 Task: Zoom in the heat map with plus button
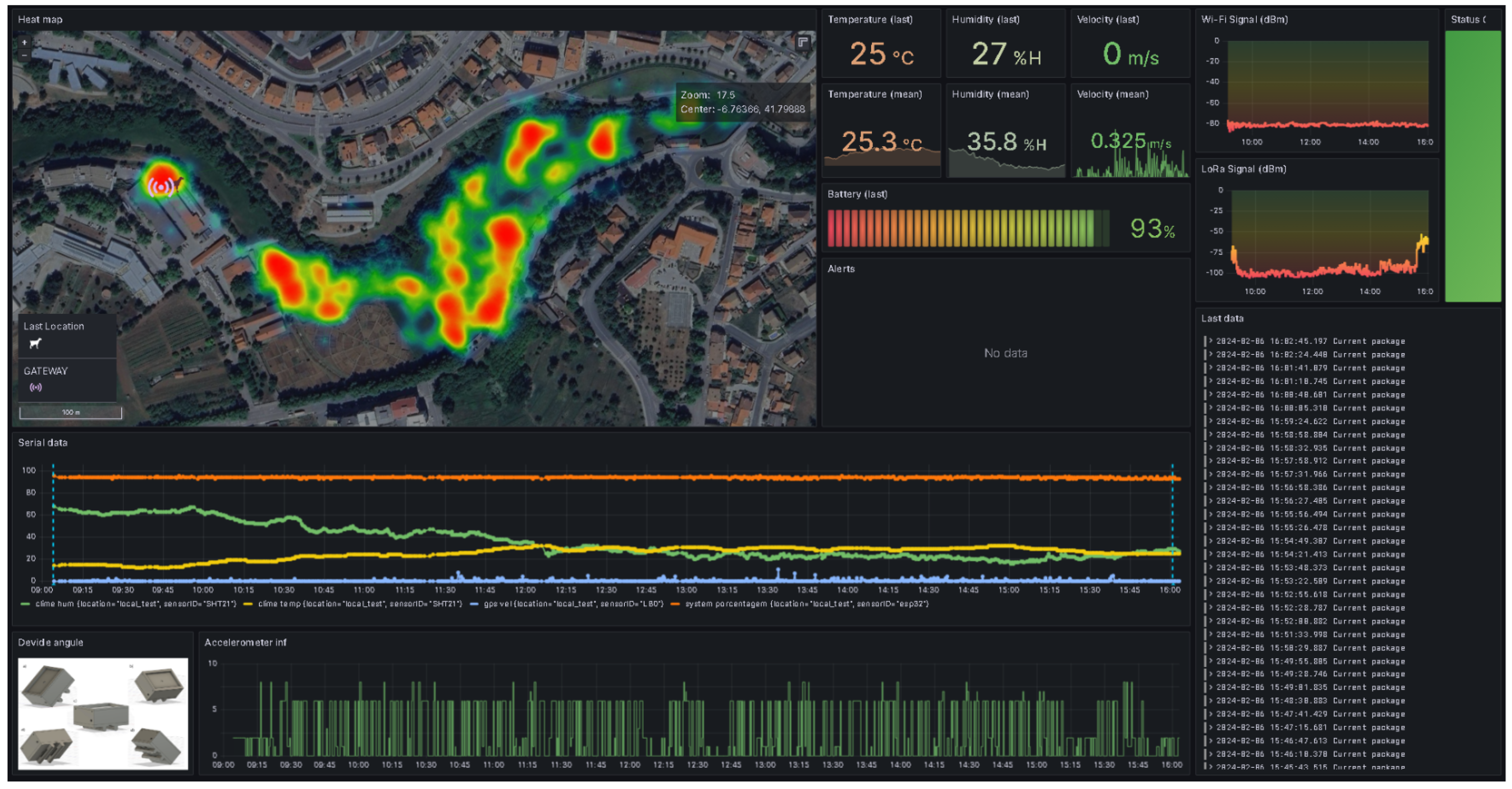point(24,43)
